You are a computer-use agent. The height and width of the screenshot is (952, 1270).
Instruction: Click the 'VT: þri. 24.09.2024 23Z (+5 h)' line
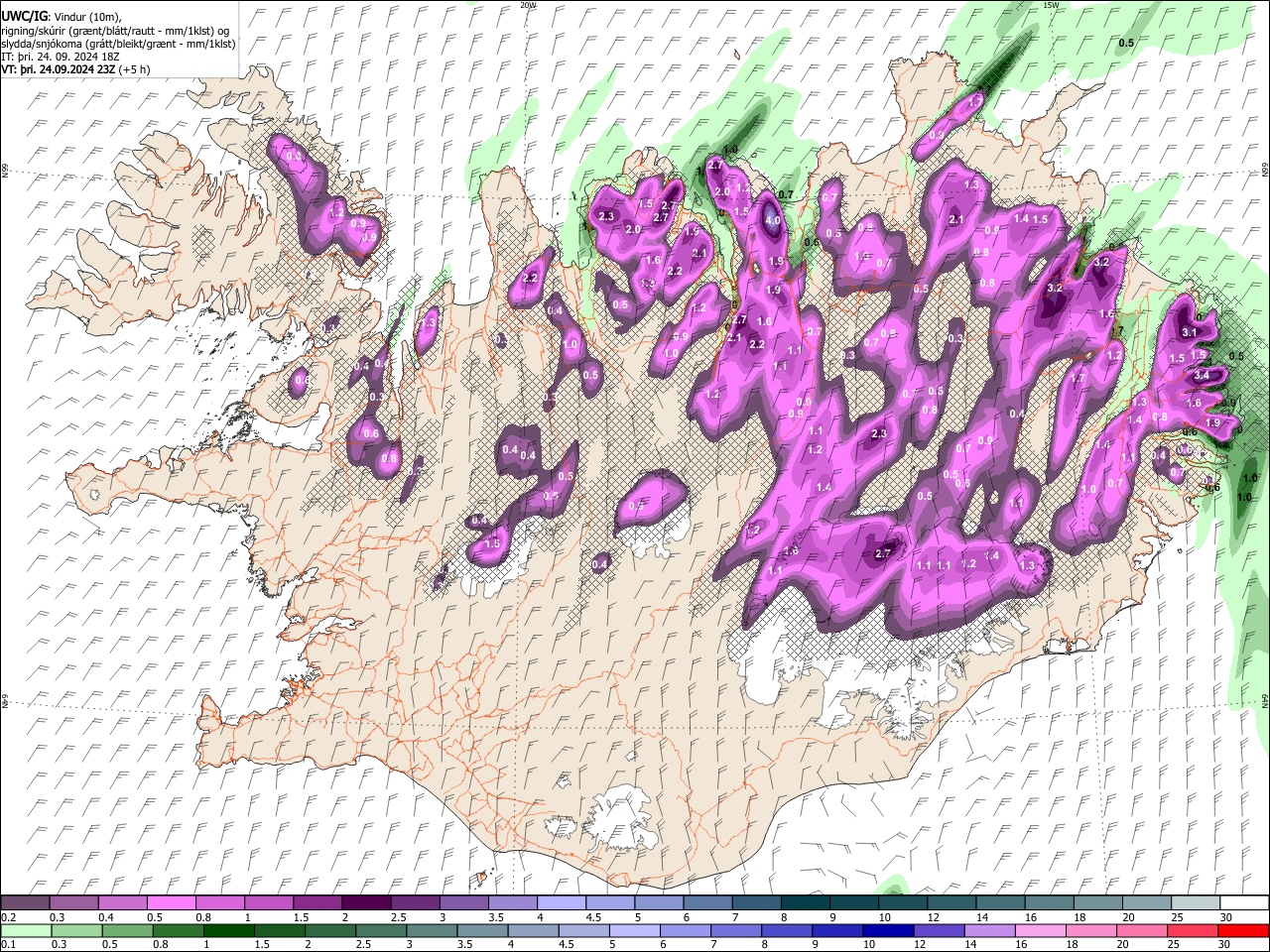(x=75, y=69)
